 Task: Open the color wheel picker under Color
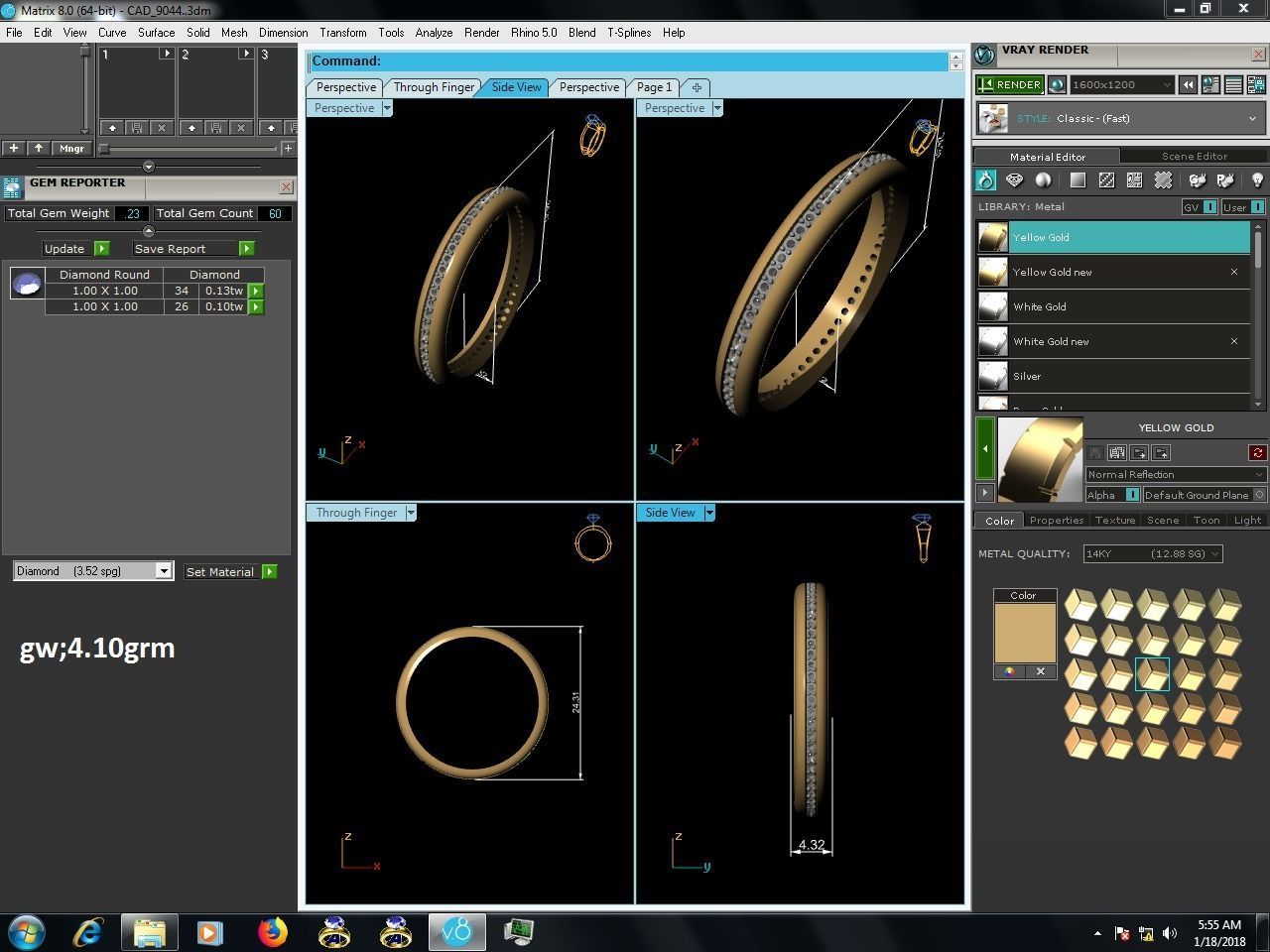coord(1009,671)
